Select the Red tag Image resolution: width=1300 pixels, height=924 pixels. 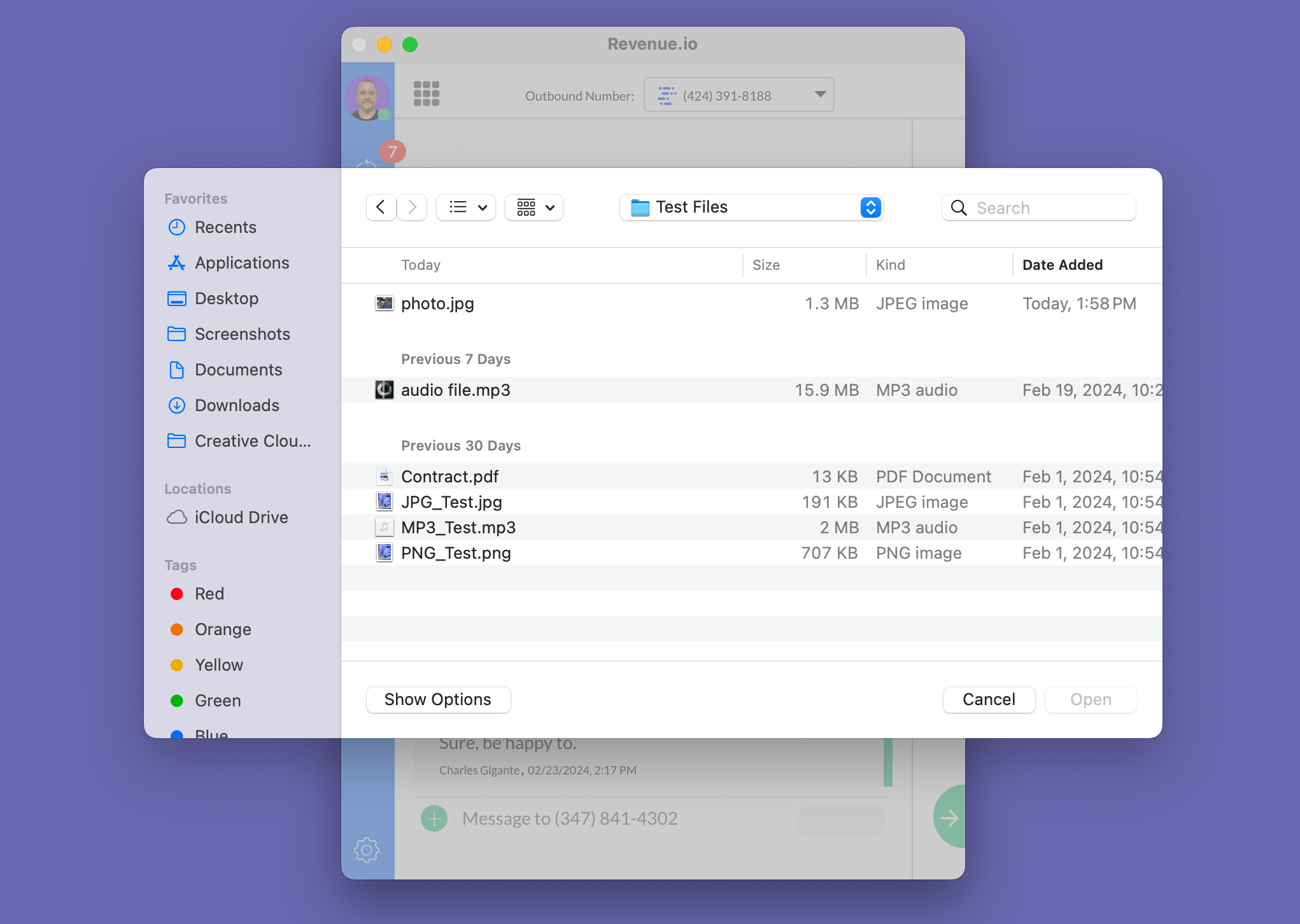click(x=209, y=594)
